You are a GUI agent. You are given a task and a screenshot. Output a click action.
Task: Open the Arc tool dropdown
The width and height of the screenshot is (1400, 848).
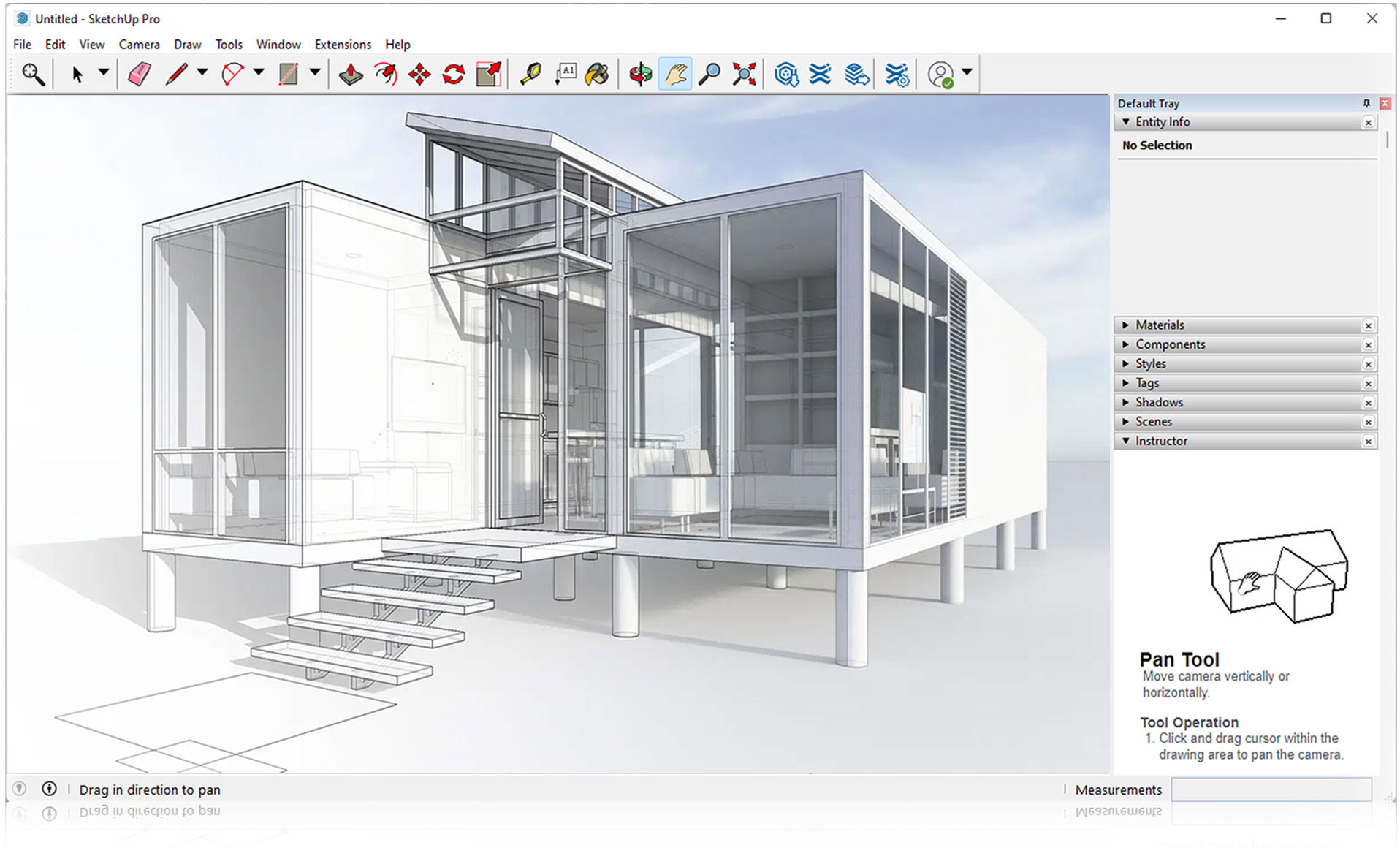(257, 73)
